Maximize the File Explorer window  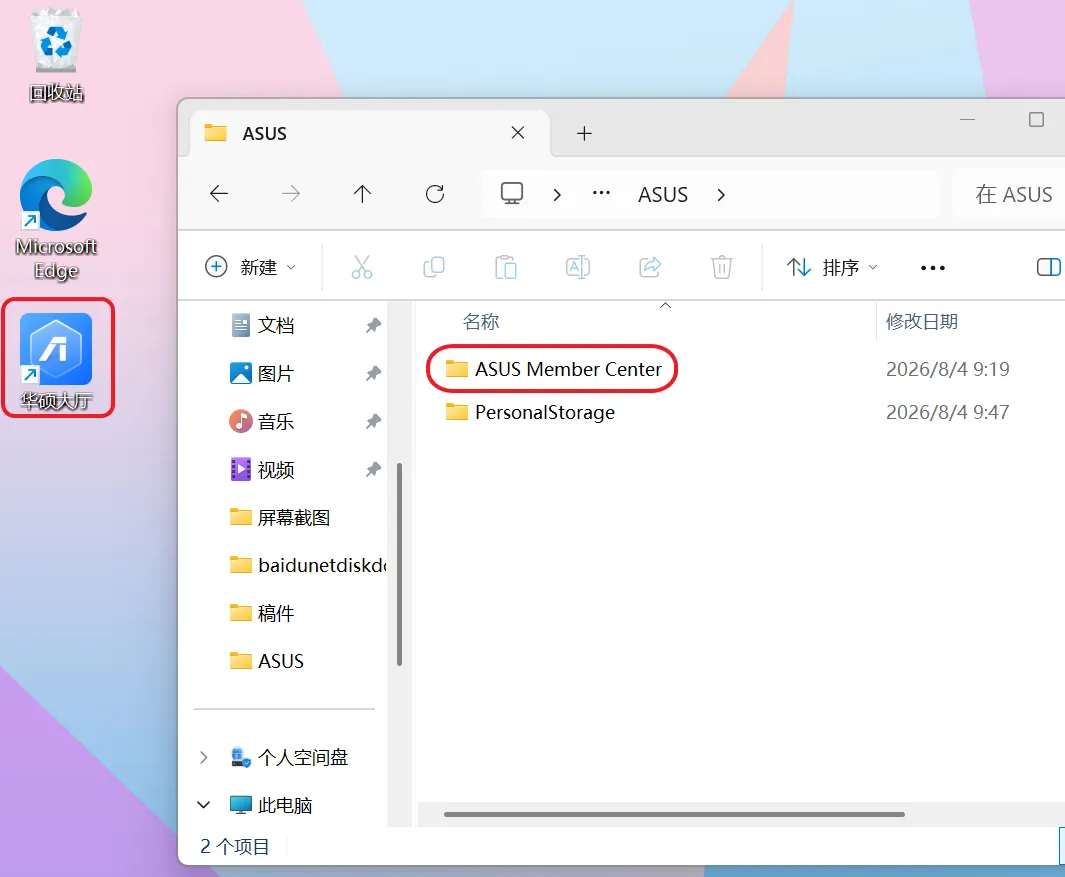[1036, 120]
